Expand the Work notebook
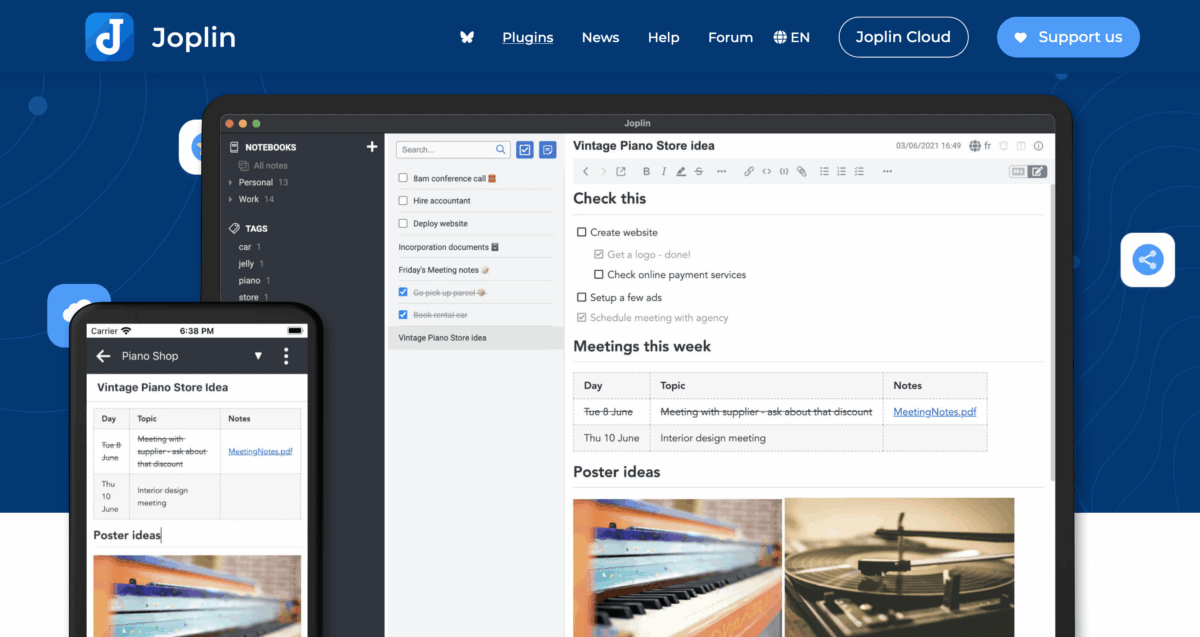Viewport: 1200px width, 637px height. point(231,199)
